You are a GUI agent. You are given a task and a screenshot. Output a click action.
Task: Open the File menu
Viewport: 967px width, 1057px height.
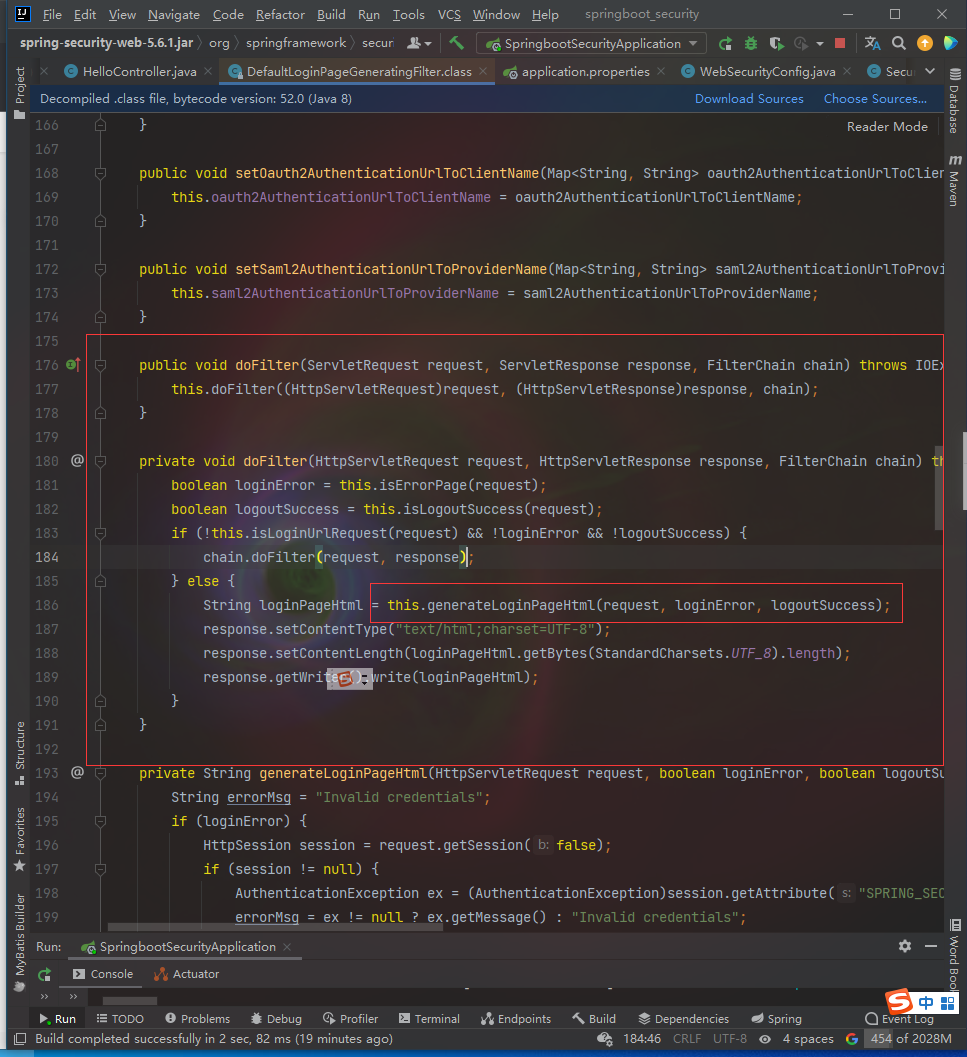tap(52, 14)
